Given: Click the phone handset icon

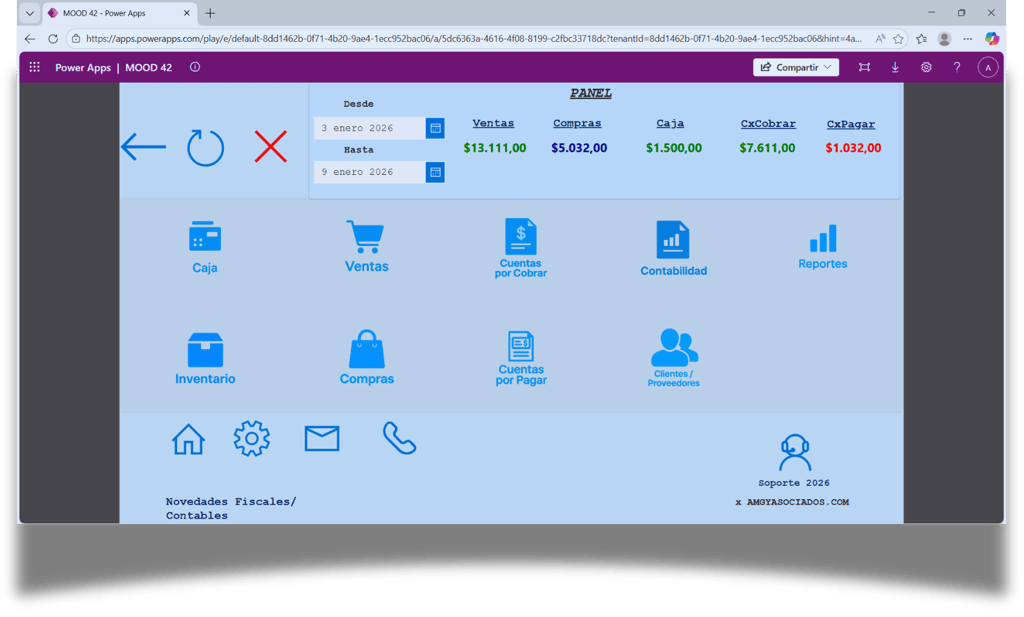Looking at the screenshot, I should coord(399,437).
